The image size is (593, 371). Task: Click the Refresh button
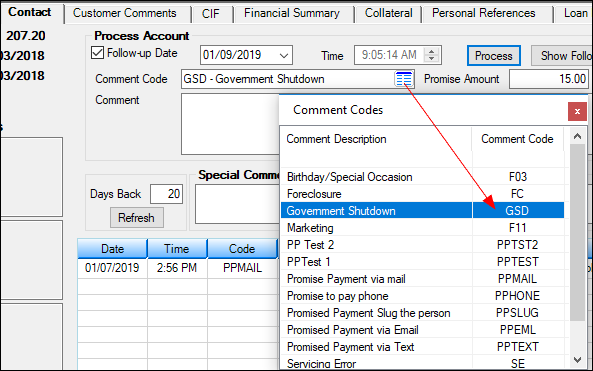click(x=137, y=217)
